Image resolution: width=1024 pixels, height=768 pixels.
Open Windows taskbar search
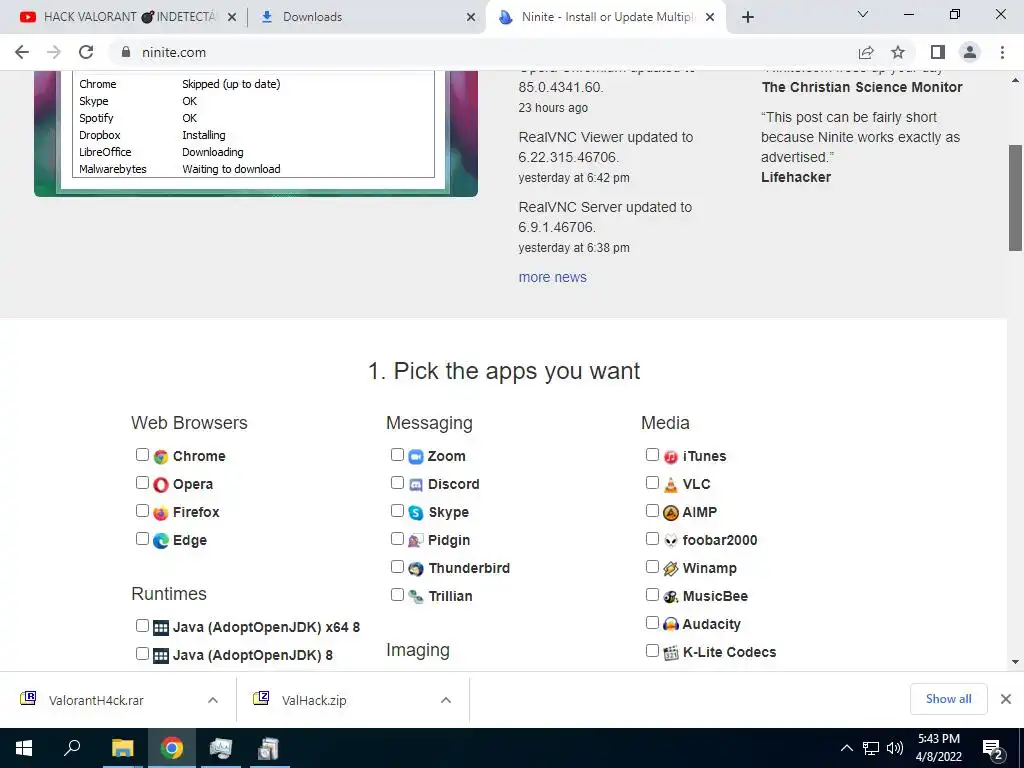[x=72, y=748]
